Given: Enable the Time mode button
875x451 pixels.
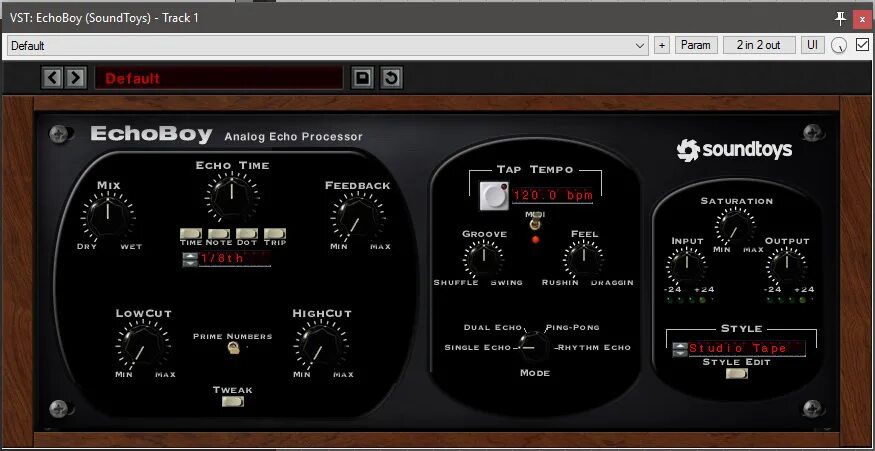Looking at the screenshot, I should [191, 233].
